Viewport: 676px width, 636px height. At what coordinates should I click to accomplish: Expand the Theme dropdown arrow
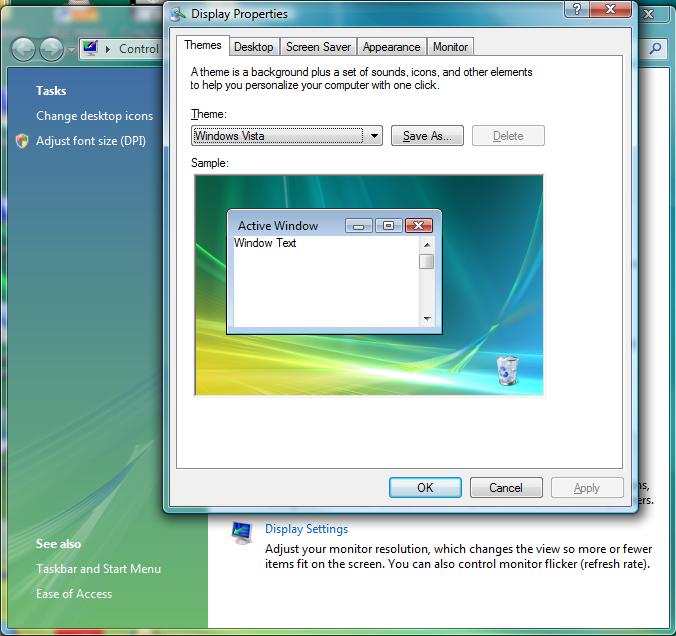[x=374, y=136]
